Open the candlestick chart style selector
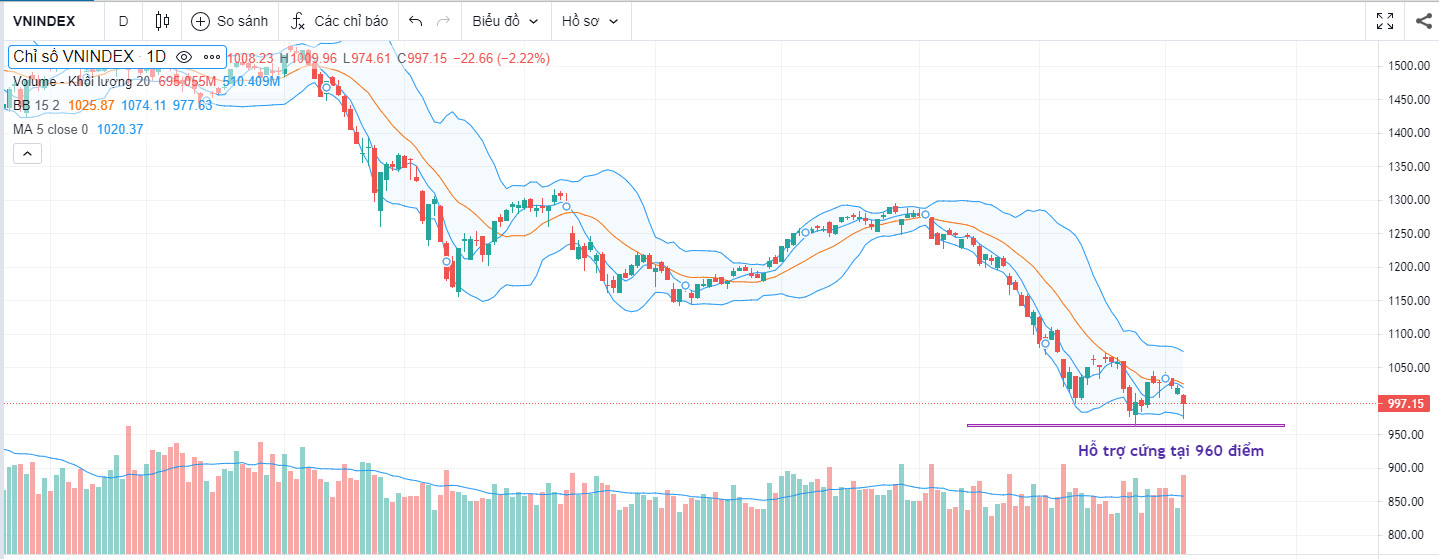 [163, 21]
